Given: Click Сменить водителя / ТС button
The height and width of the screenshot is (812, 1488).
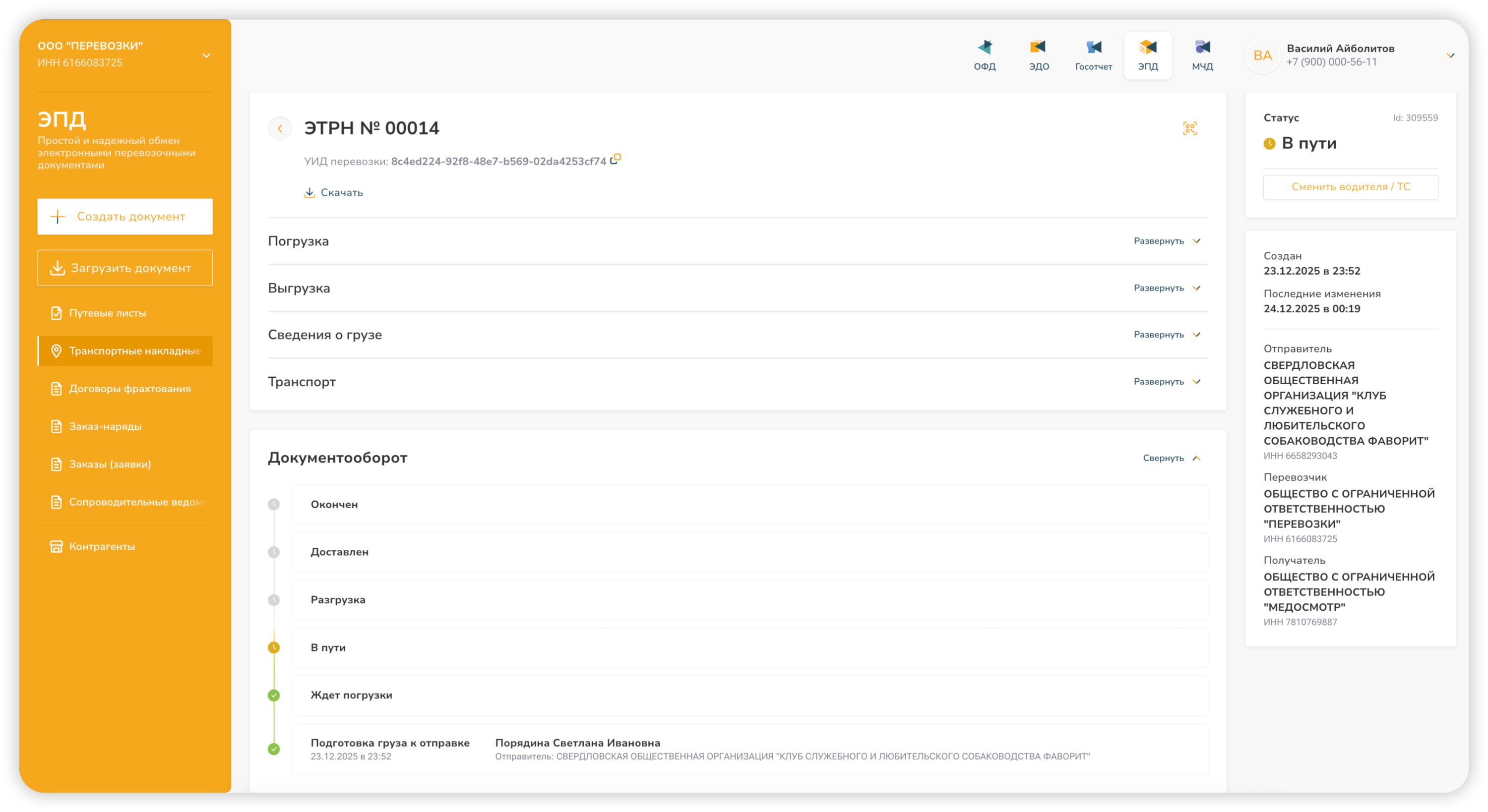Looking at the screenshot, I should coord(1350,186).
